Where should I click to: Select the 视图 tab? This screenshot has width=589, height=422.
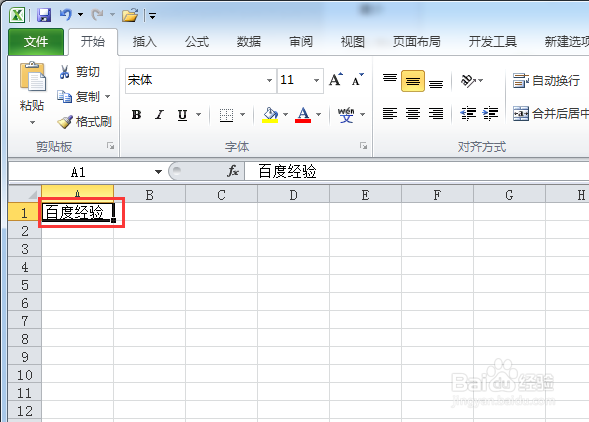[353, 41]
